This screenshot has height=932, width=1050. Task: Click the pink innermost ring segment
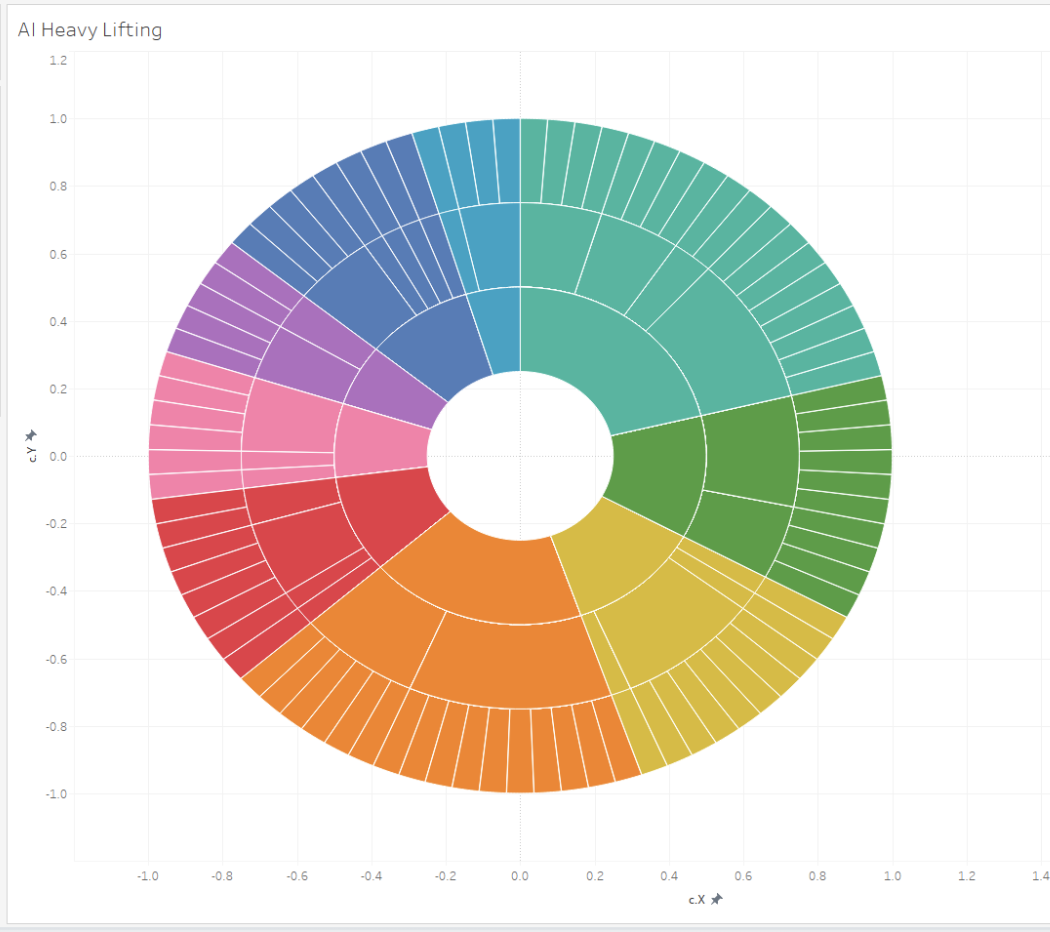(x=382, y=440)
